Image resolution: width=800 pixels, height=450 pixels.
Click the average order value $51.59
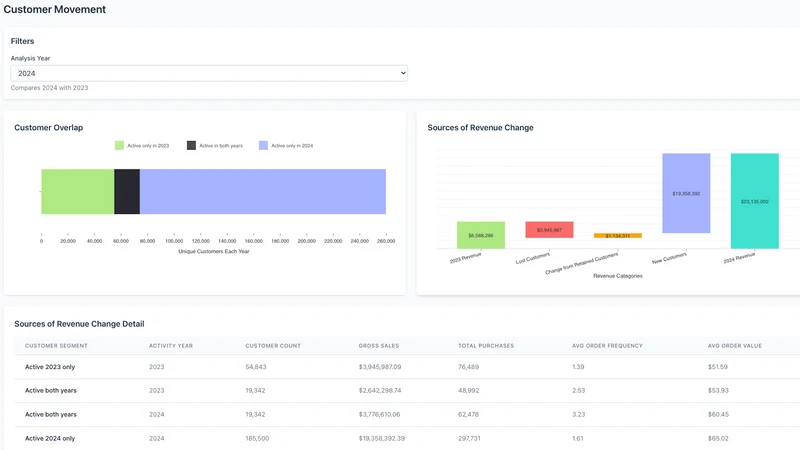point(717,367)
